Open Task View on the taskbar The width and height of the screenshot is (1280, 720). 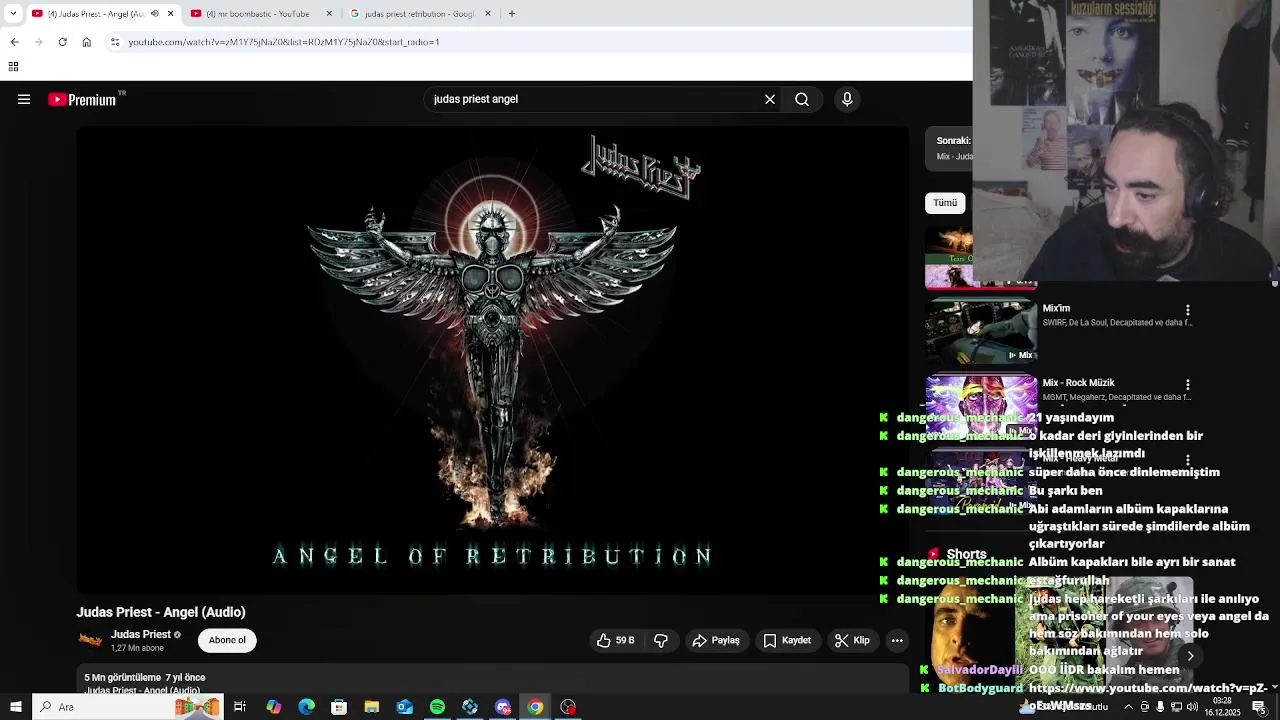click(x=240, y=707)
